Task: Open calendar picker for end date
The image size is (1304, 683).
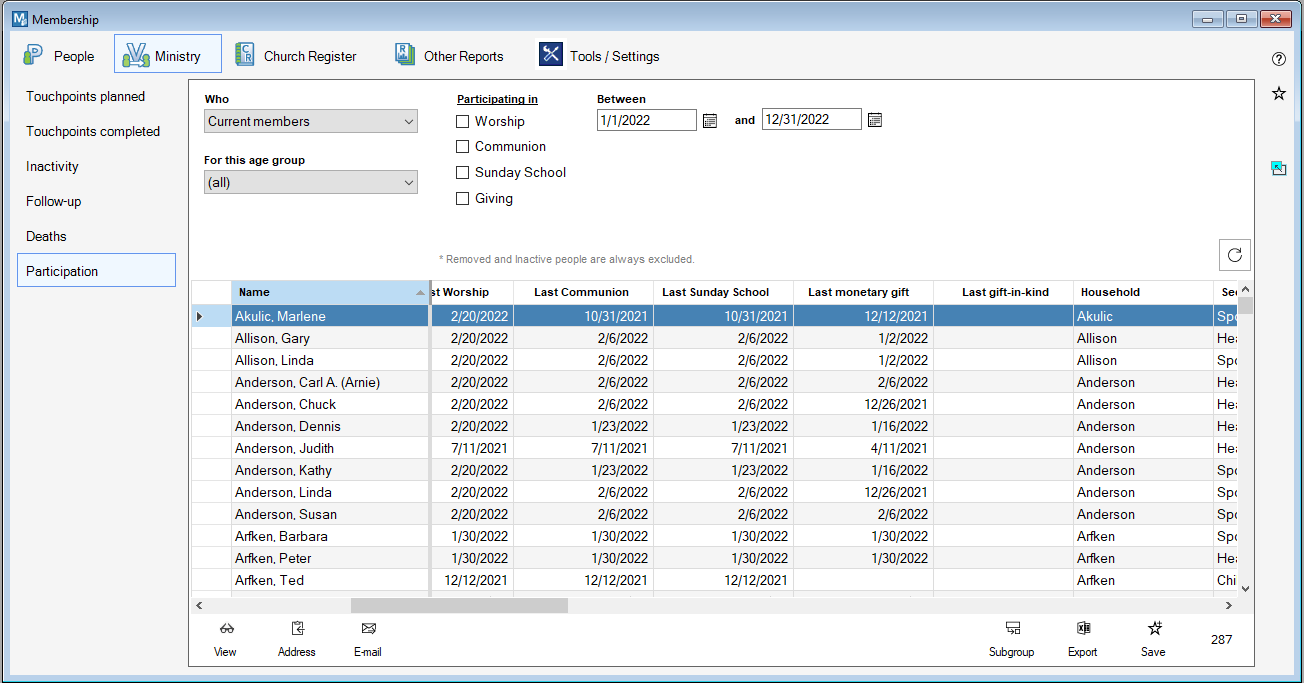Action: (x=874, y=120)
